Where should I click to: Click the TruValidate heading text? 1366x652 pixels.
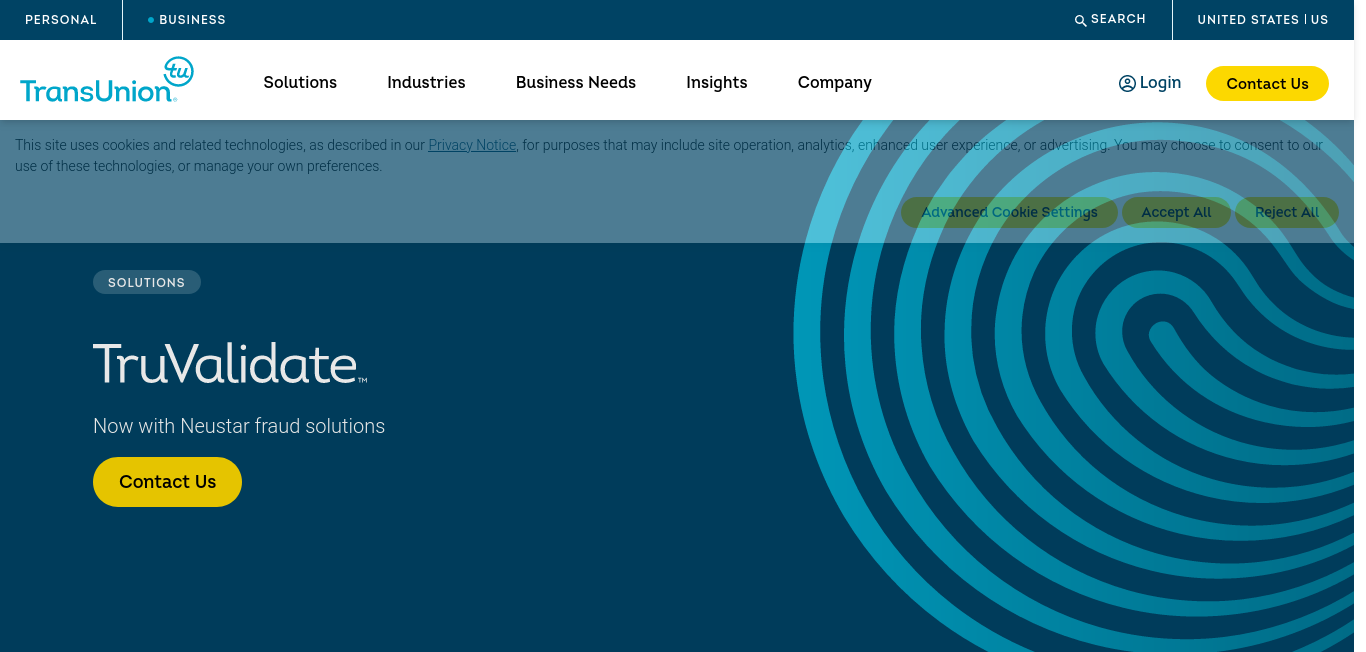pos(230,364)
